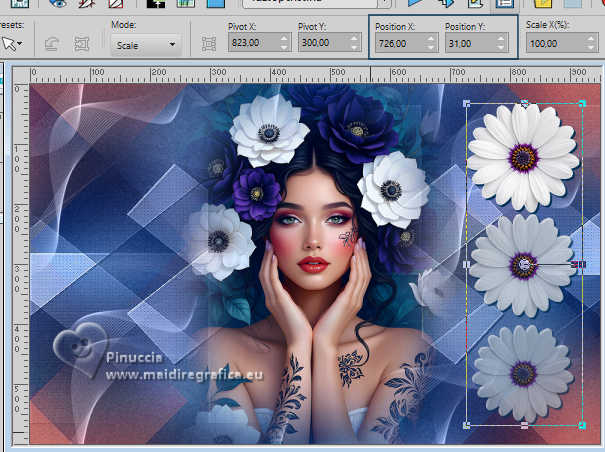Click the top-center selection handle of the flowers
The image size is (605, 452).
coord(524,103)
